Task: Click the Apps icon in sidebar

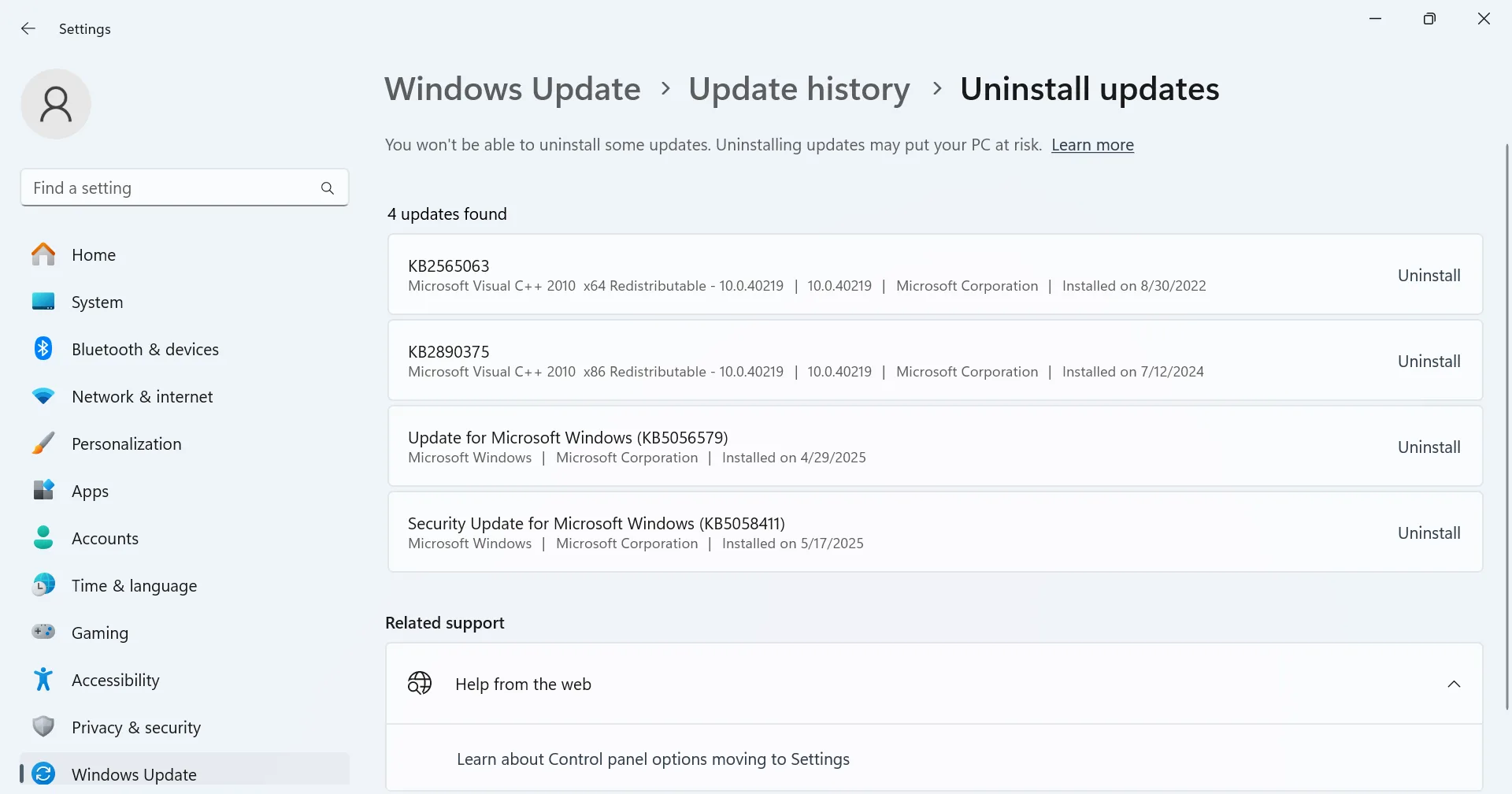Action: point(43,490)
